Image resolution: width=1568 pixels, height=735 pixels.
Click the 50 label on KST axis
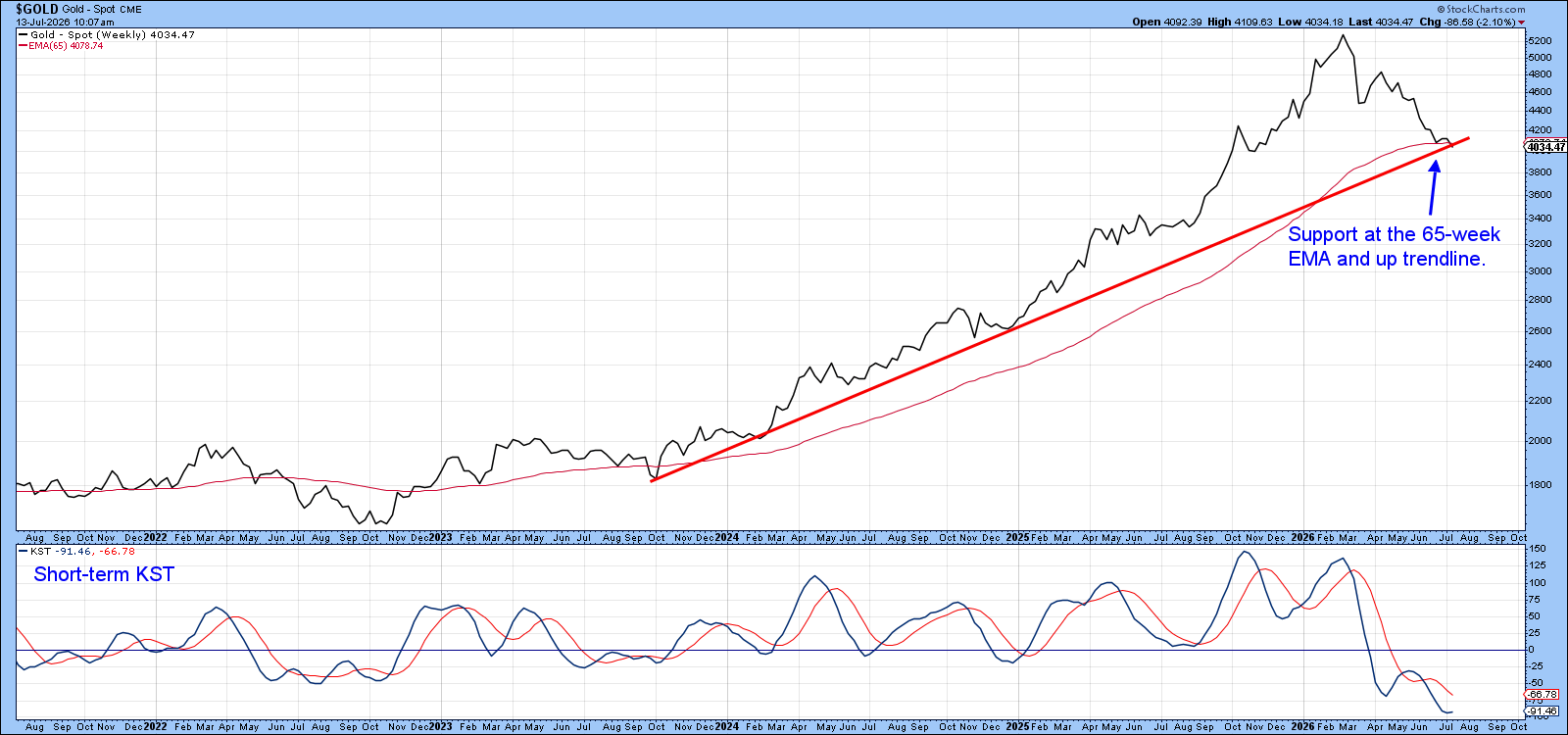pos(1534,616)
